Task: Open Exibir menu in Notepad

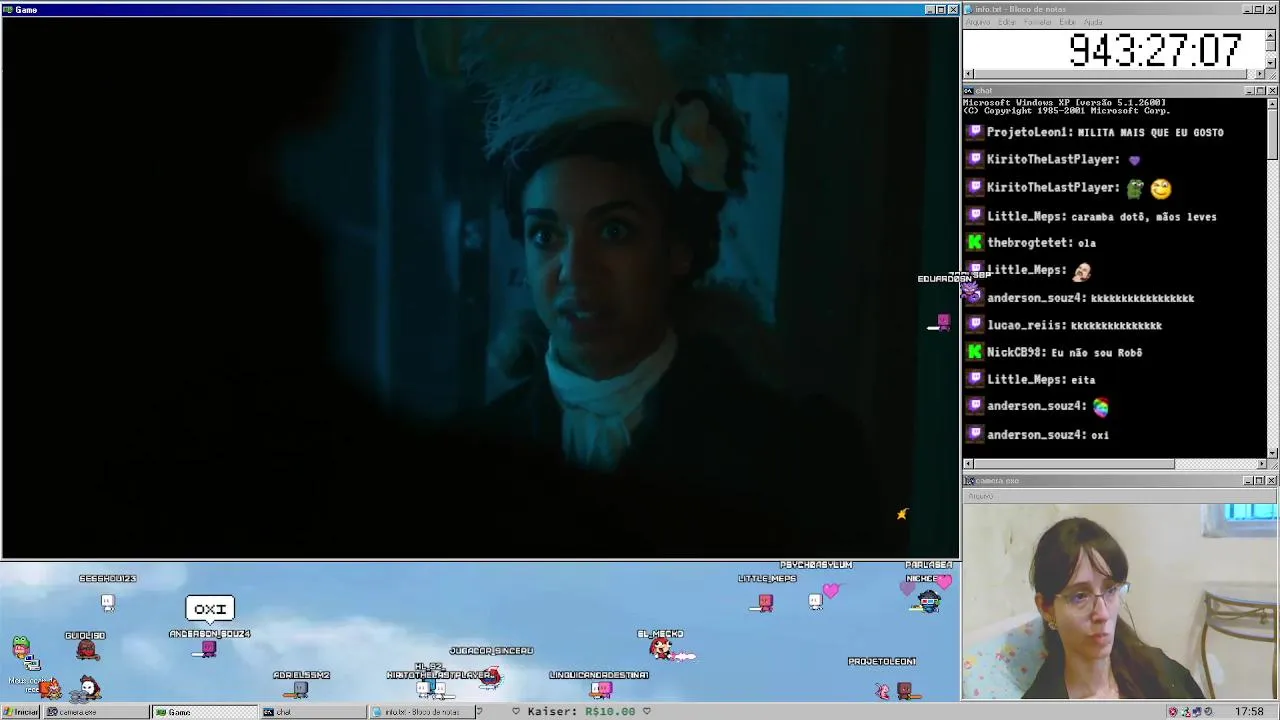Action: [x=1067, y=22]
